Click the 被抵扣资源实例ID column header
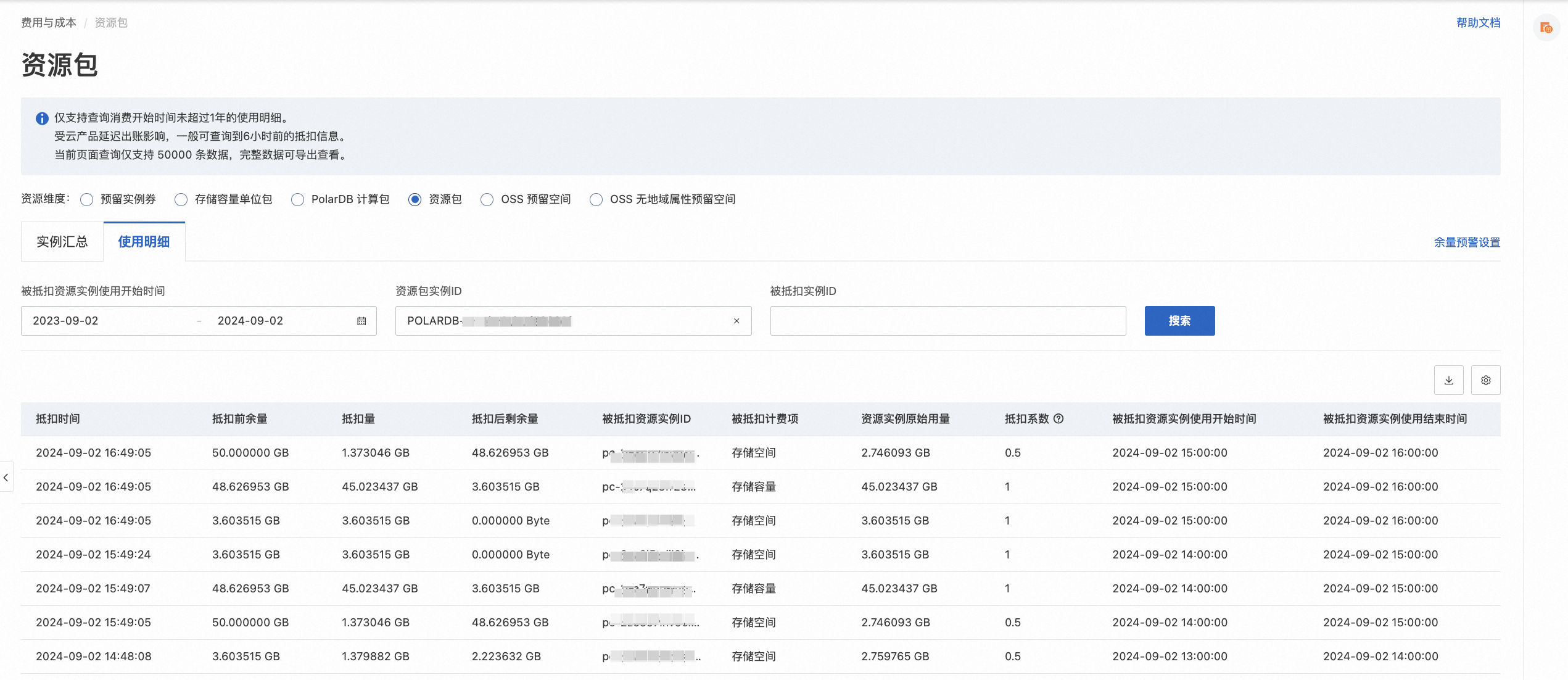 tap(646, 419)
